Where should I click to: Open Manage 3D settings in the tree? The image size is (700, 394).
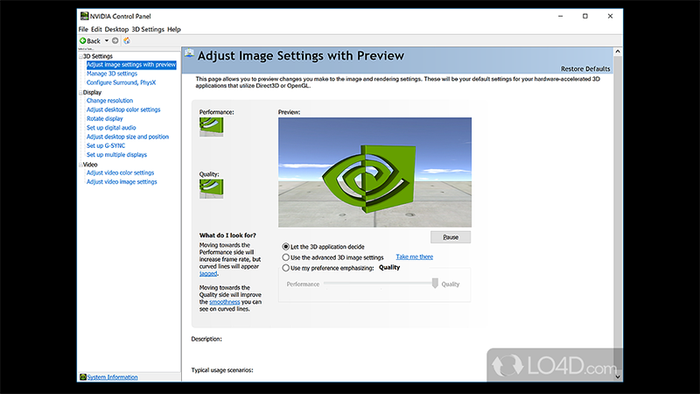(x=112, y=74)
